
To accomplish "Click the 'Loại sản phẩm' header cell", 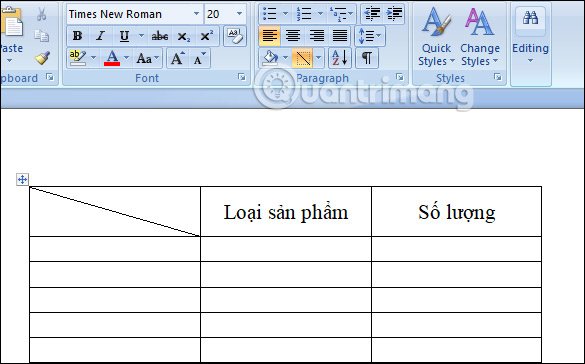I will (x=286, y=211).
